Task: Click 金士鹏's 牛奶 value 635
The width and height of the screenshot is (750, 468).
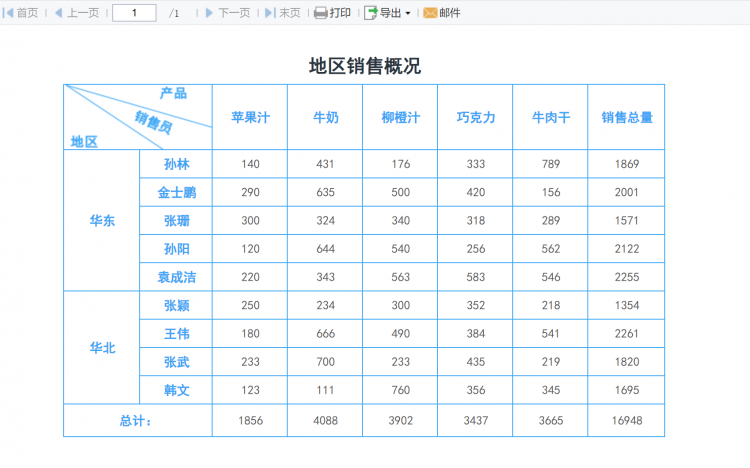Action: click(x=325, y=192)
